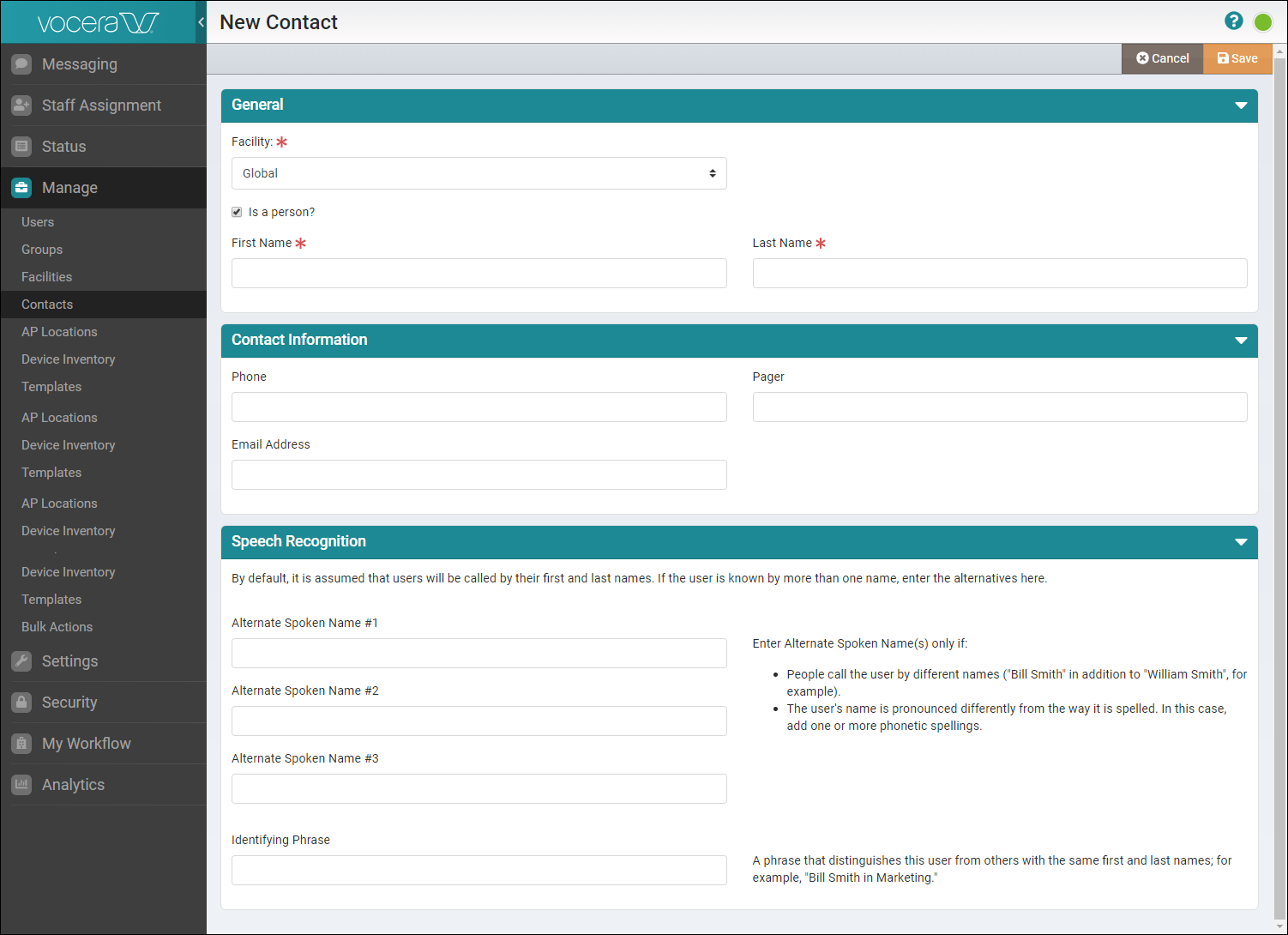This screenshot has height=935, width=1288.
Task: Collapse the Speech Recognition section
Action: point(1240,542)
